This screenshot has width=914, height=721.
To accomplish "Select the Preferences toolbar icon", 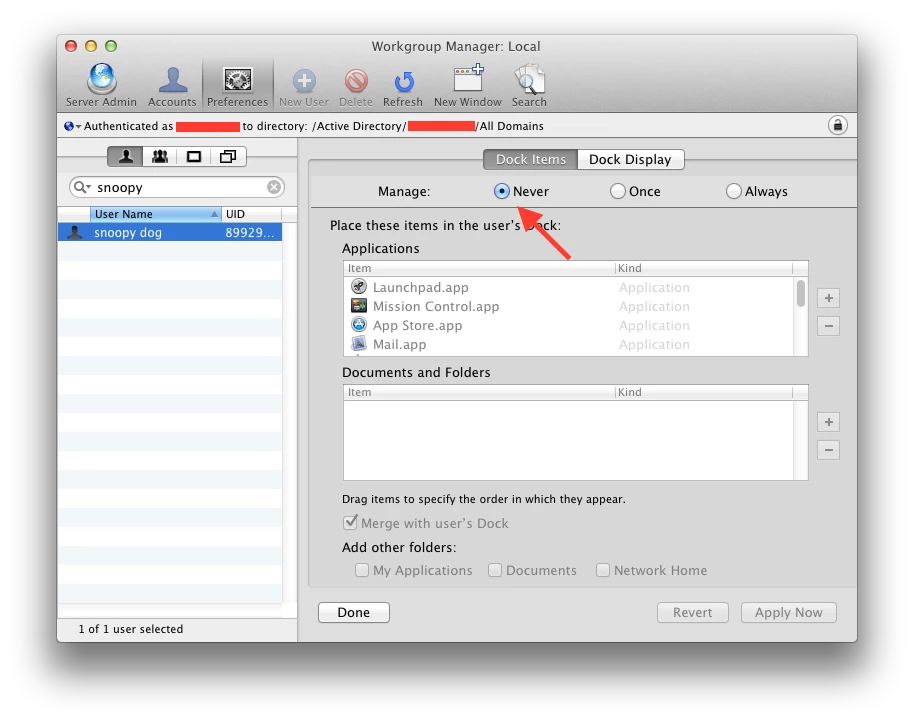I will pos(237,85).
